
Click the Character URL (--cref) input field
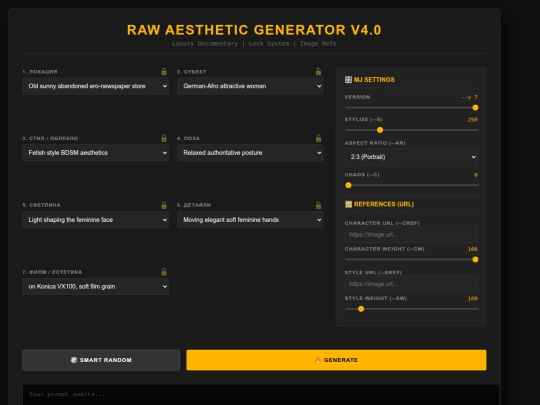coord(411,235)
